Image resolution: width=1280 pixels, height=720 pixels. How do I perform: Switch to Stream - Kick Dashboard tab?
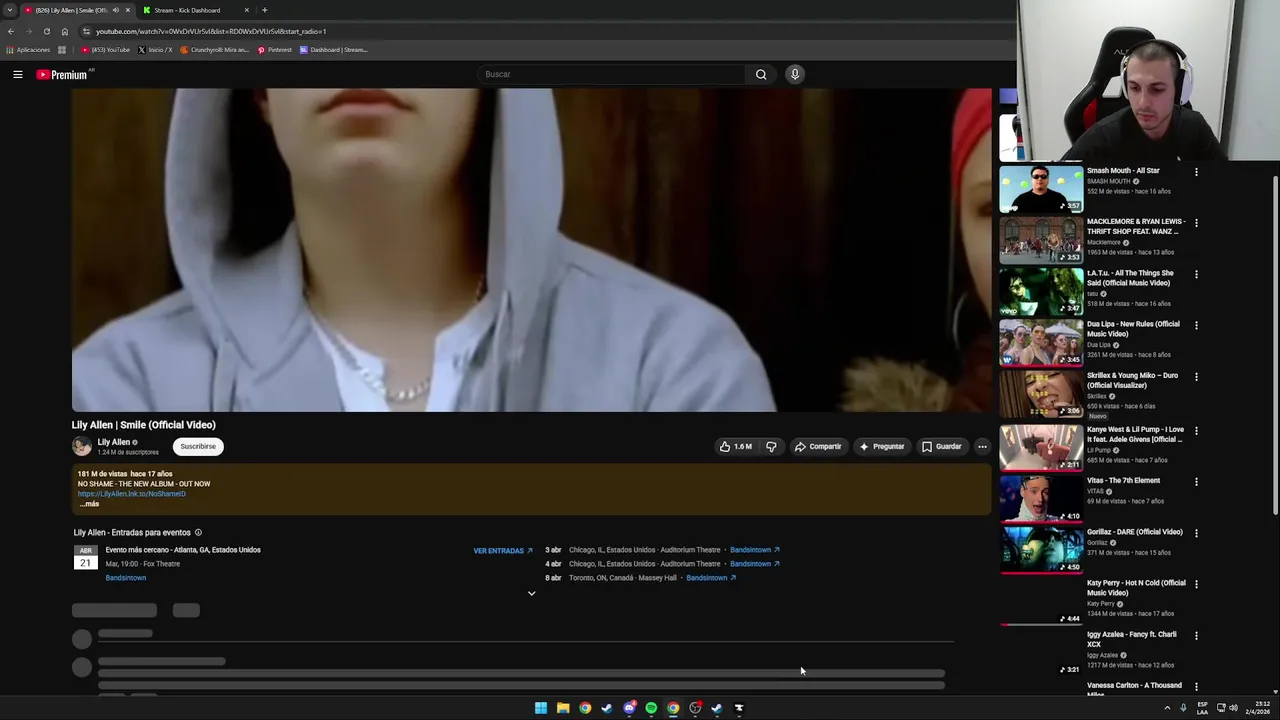(187, 10)
